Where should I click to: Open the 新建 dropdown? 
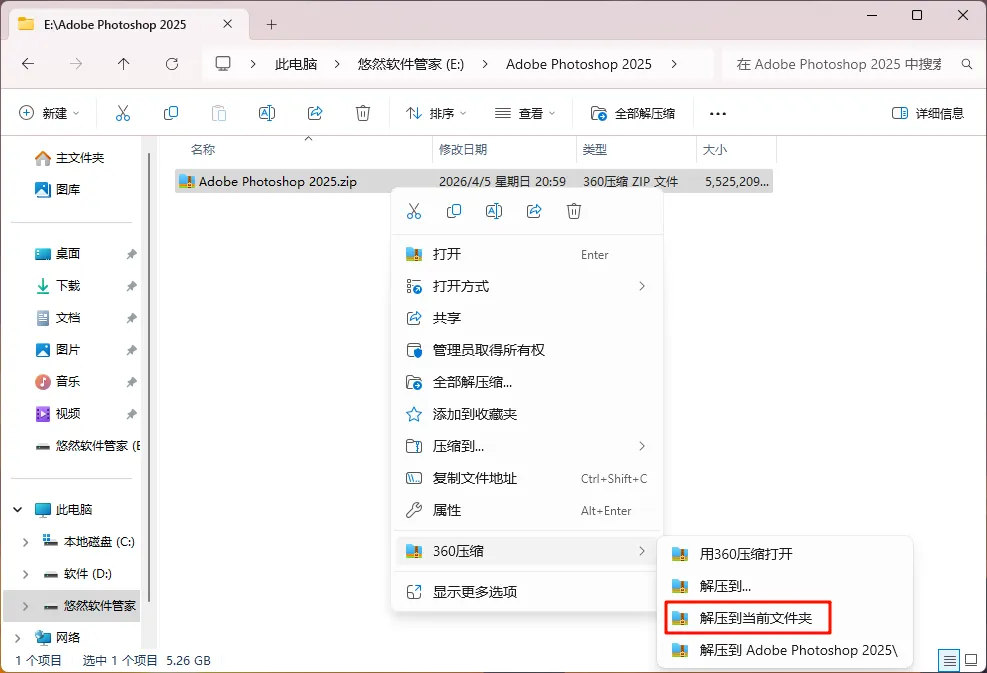pyautogui.click(x=50, y=113)
